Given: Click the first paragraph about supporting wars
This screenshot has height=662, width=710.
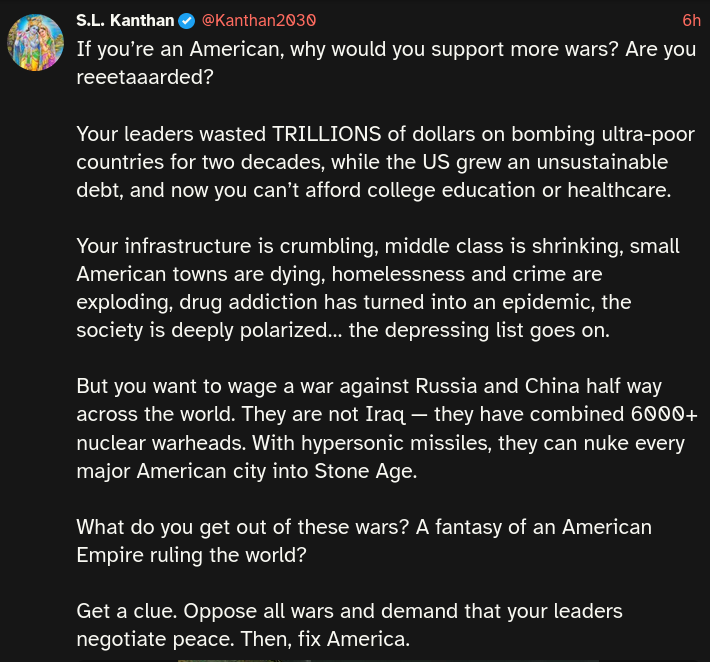Looking at the screenshot, I should tap(385, 62).
